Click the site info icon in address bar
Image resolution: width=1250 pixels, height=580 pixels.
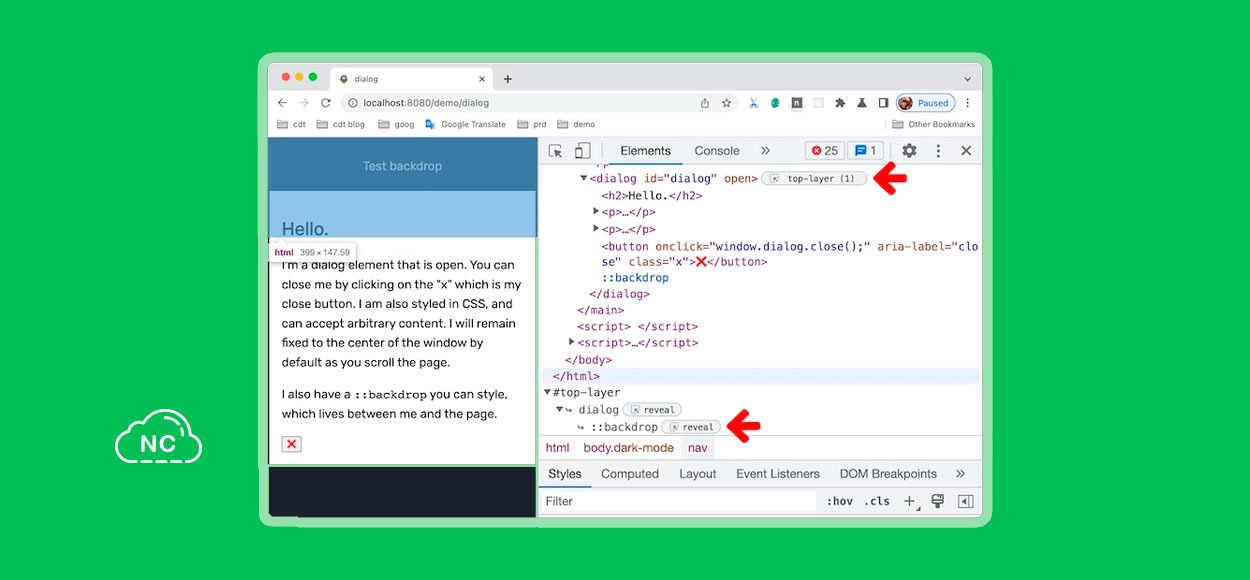pos(352,103)
